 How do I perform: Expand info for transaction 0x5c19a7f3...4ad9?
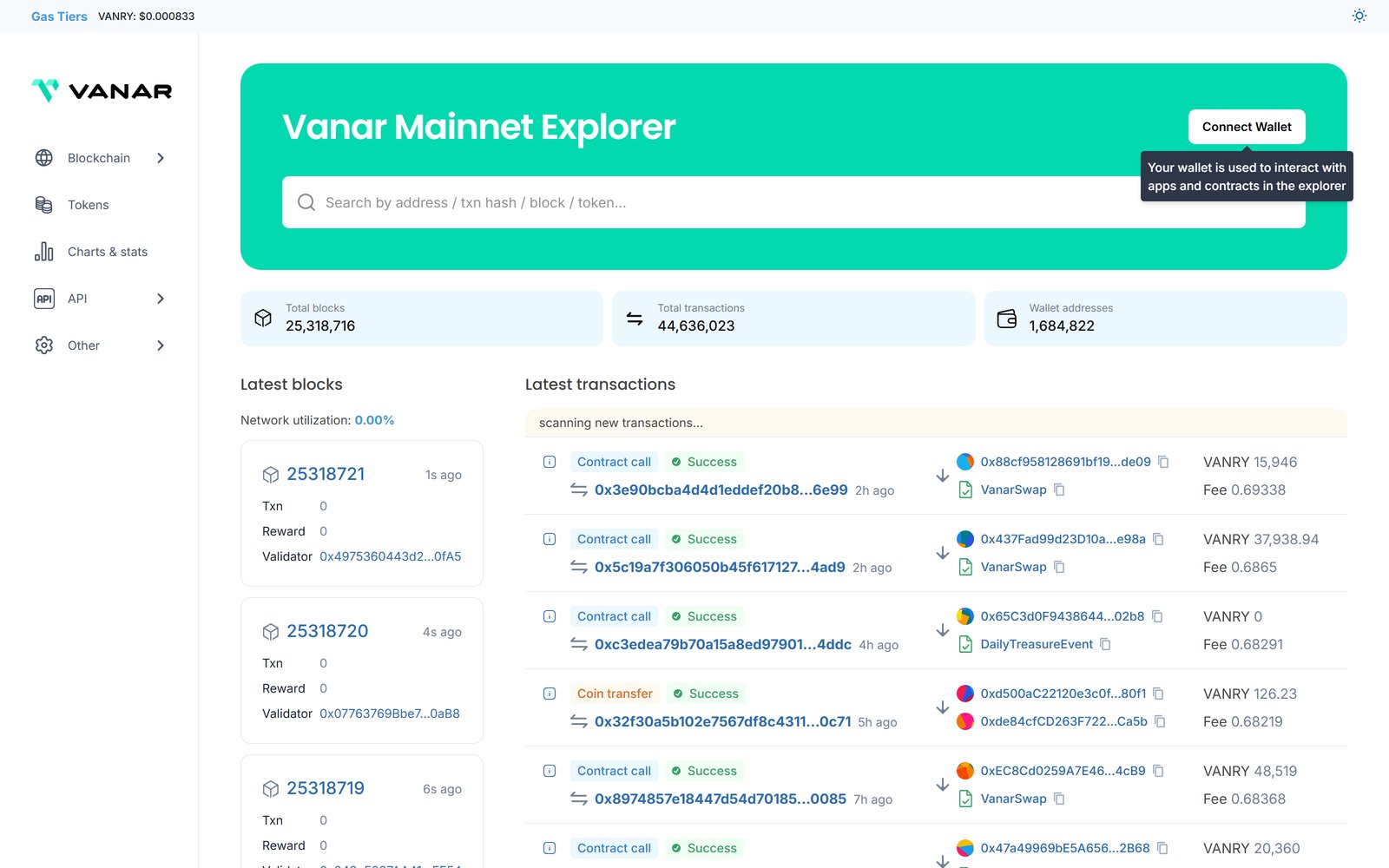(x=550, y=539)
